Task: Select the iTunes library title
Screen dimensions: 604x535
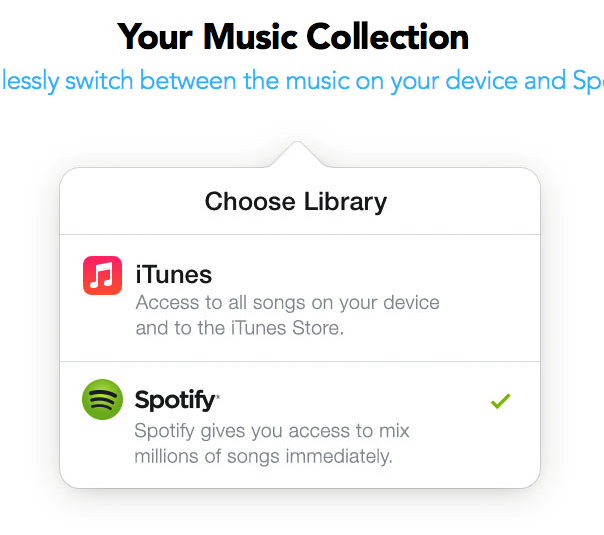Action: click(x=174, y=275)
